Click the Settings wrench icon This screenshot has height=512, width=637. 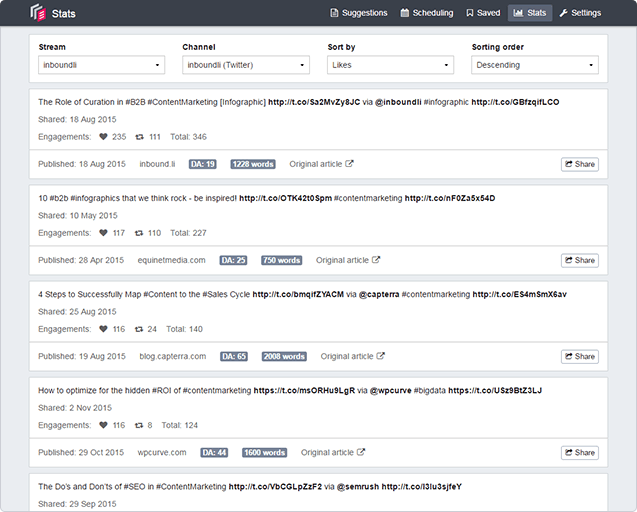pyautogui.click(x=563, y=13)
